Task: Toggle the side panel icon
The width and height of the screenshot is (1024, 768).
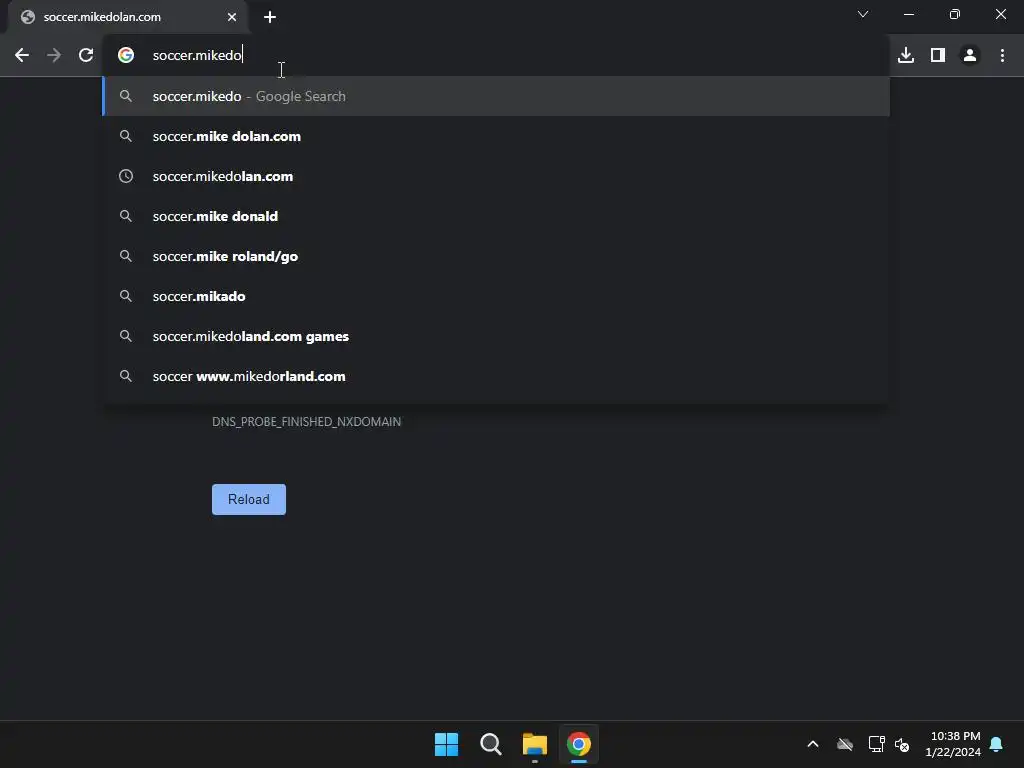Action: click(x=938, y=56)
